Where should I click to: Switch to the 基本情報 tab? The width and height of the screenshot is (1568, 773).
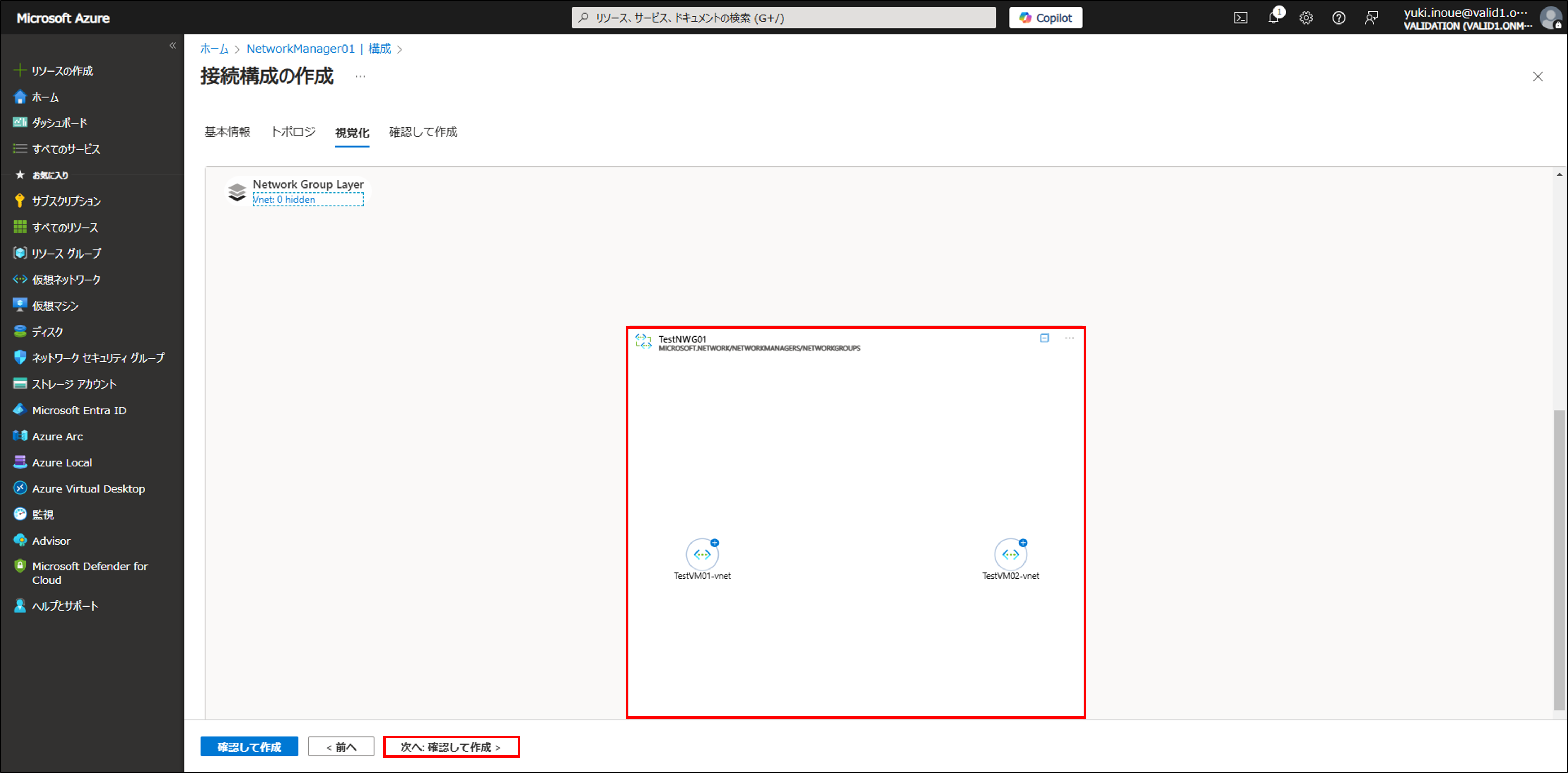tap(227, 132)
